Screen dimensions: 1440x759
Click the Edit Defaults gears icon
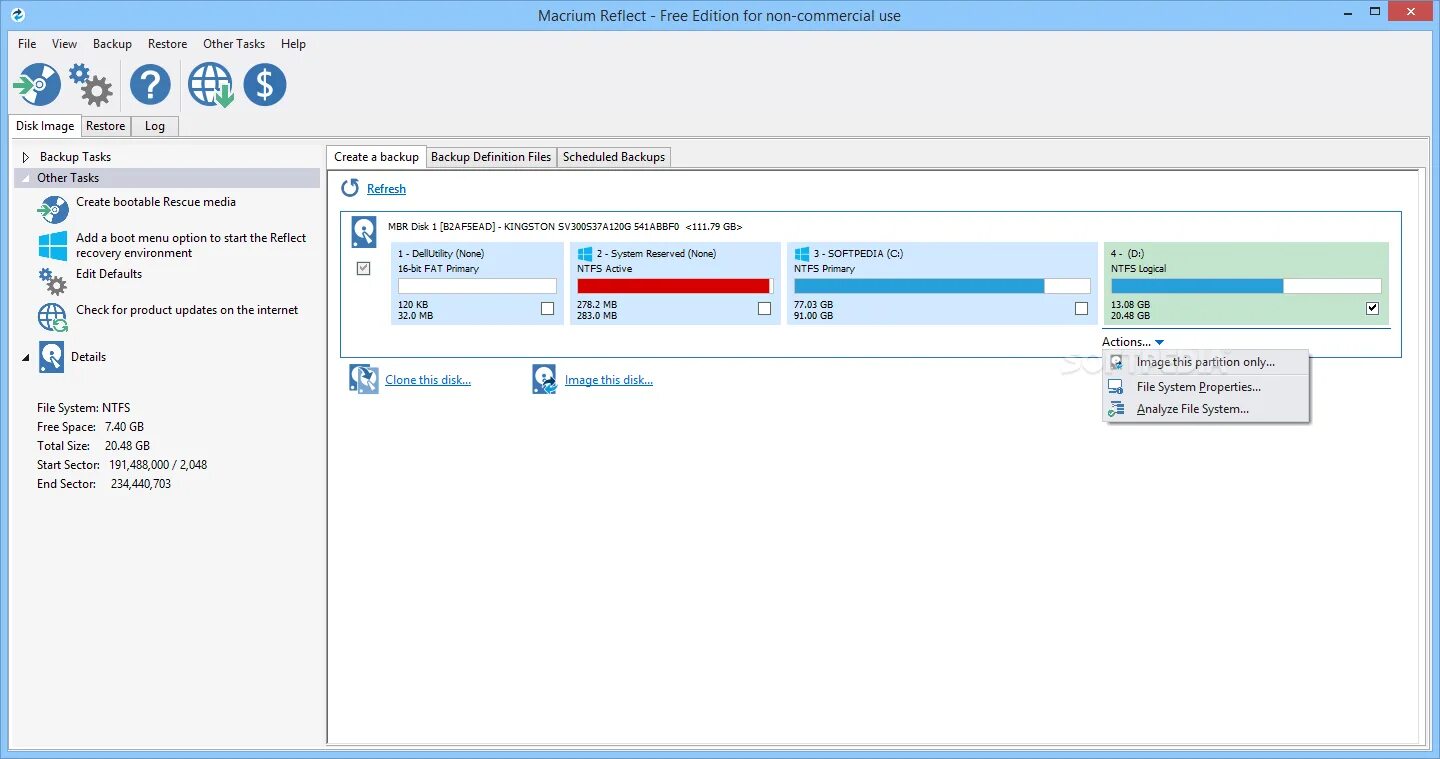point(52,281)
